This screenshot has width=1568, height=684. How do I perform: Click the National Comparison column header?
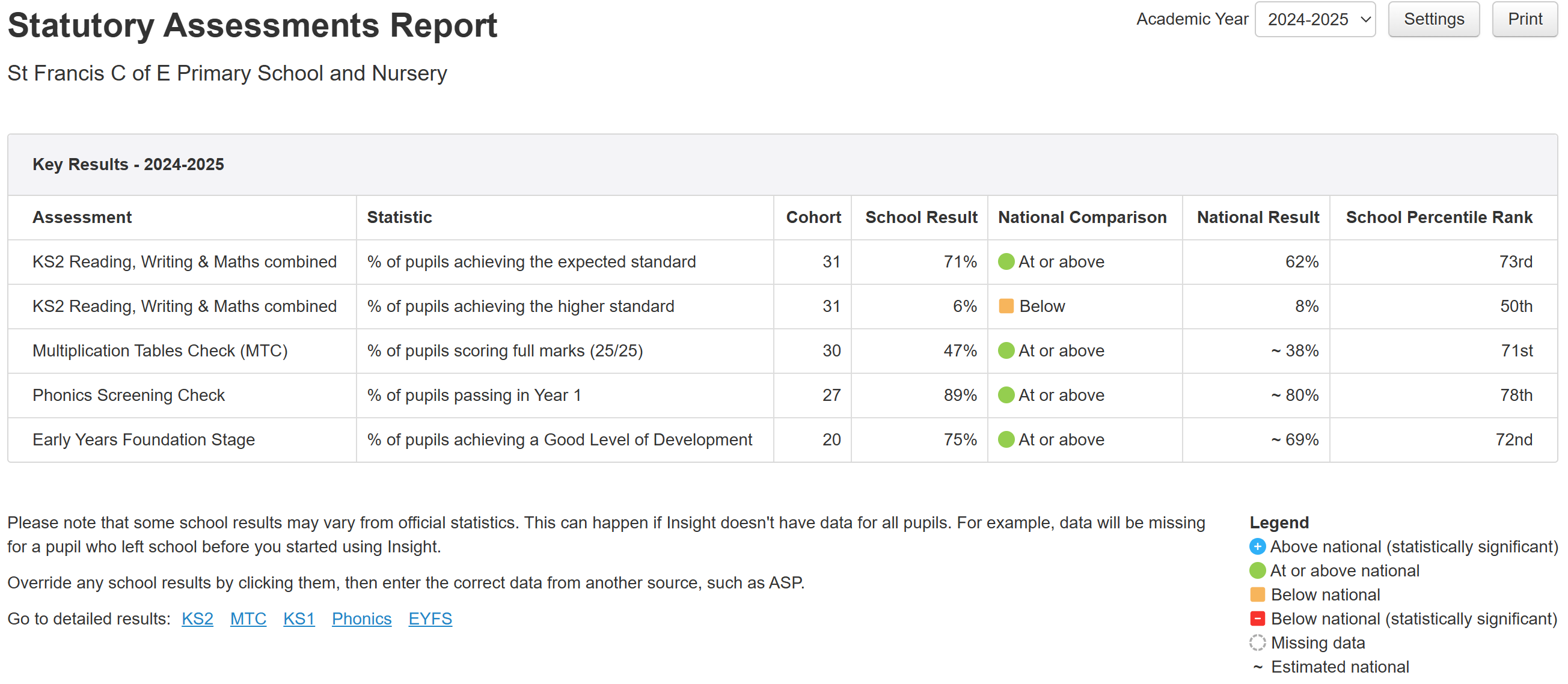coord(1082,217)
